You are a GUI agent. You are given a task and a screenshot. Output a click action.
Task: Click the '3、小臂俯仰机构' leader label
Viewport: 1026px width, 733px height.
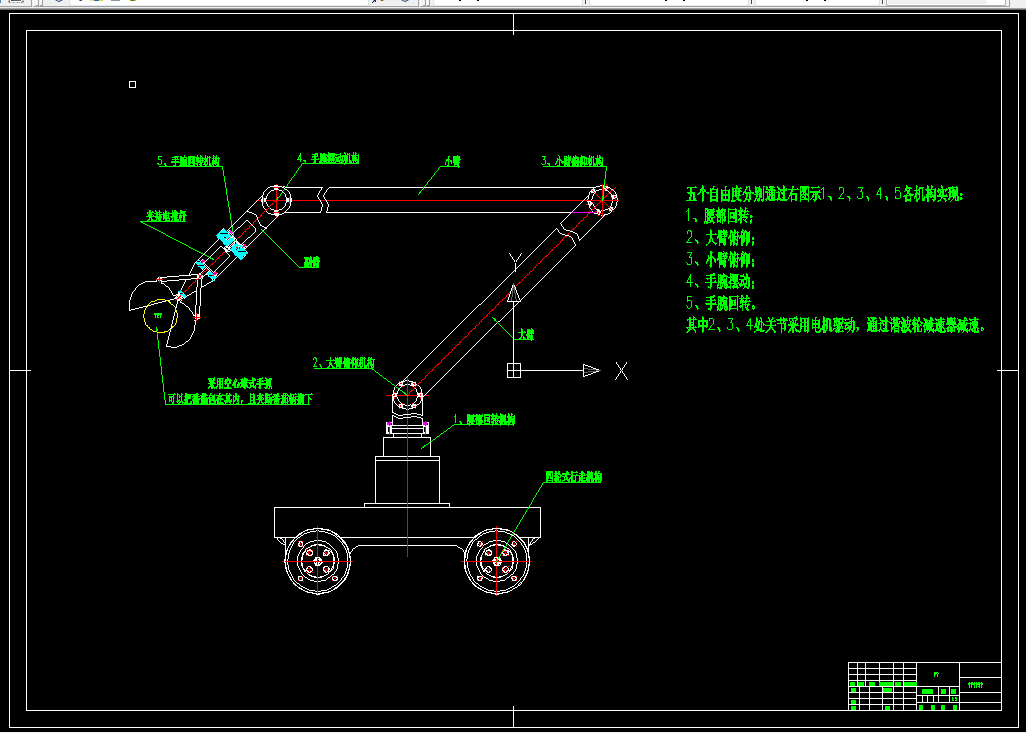coord(572,160)
